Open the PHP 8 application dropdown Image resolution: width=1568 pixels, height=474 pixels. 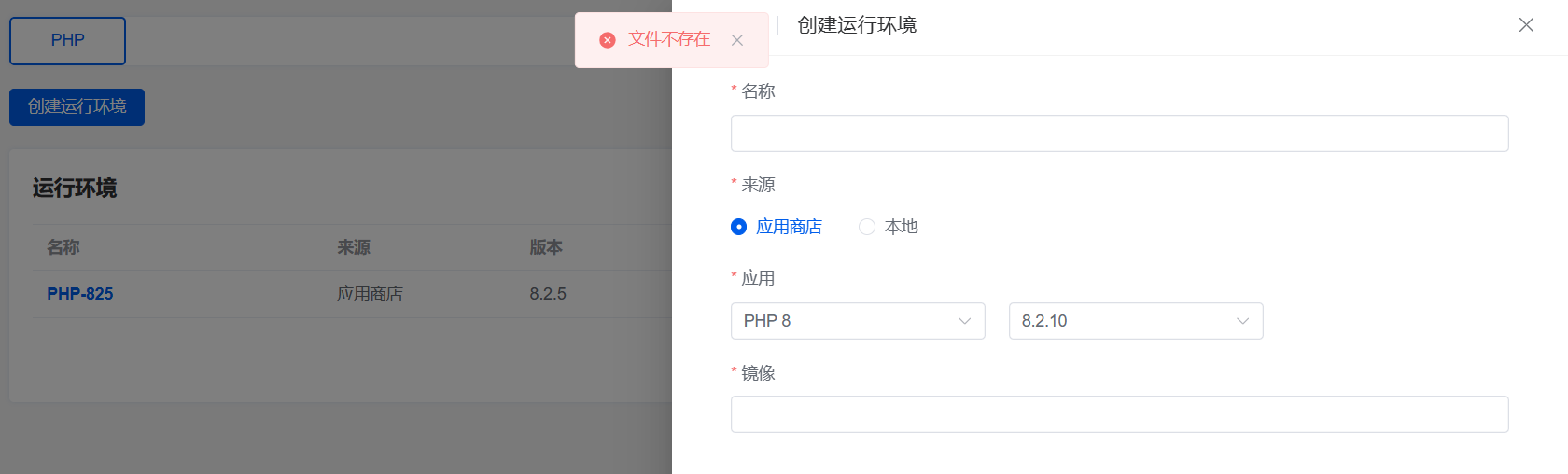858,321
